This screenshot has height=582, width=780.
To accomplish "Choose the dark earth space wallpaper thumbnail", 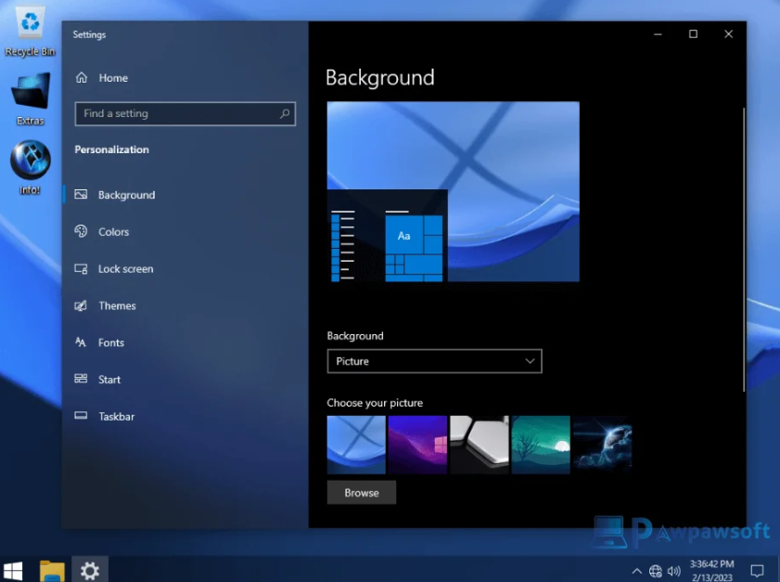I will [602, 445].
